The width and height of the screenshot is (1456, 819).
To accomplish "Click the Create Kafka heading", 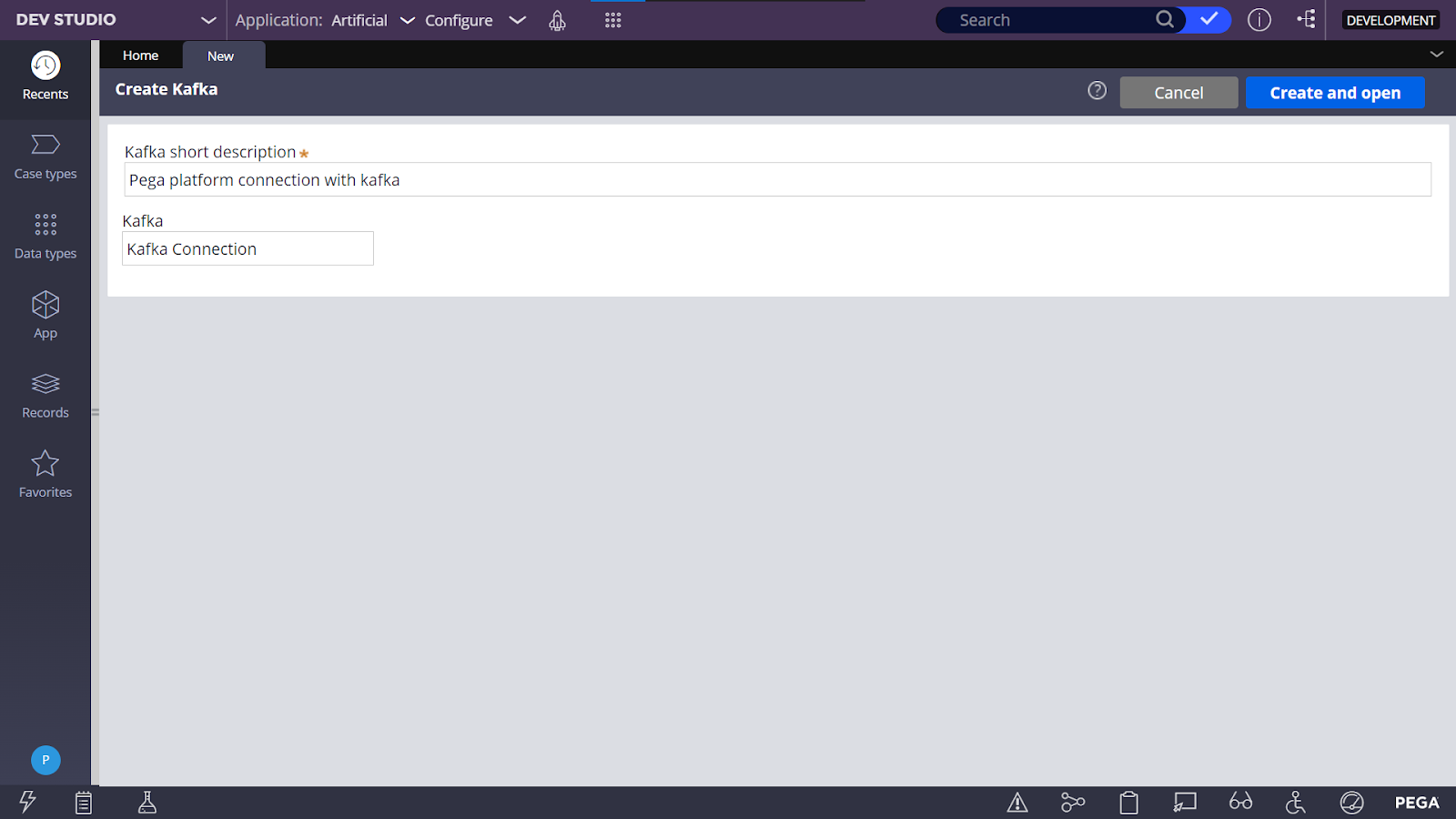I will 167,89.
